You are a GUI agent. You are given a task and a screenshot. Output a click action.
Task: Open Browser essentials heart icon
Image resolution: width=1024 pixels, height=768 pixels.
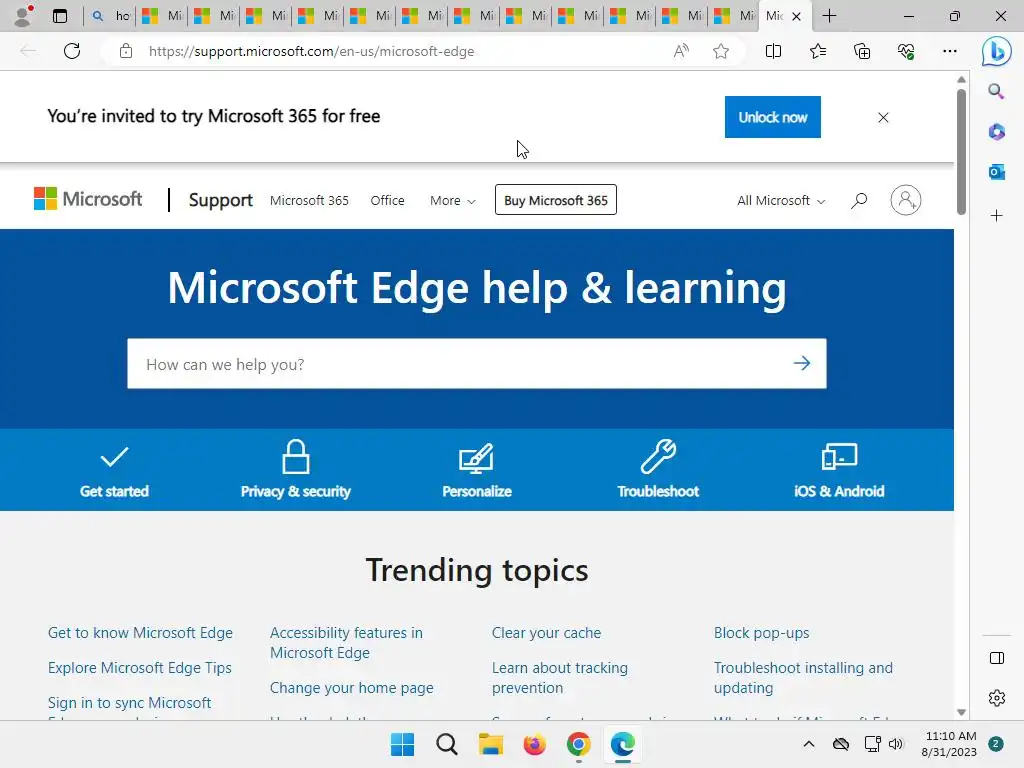pyautogui.click(x=906, y=51)
